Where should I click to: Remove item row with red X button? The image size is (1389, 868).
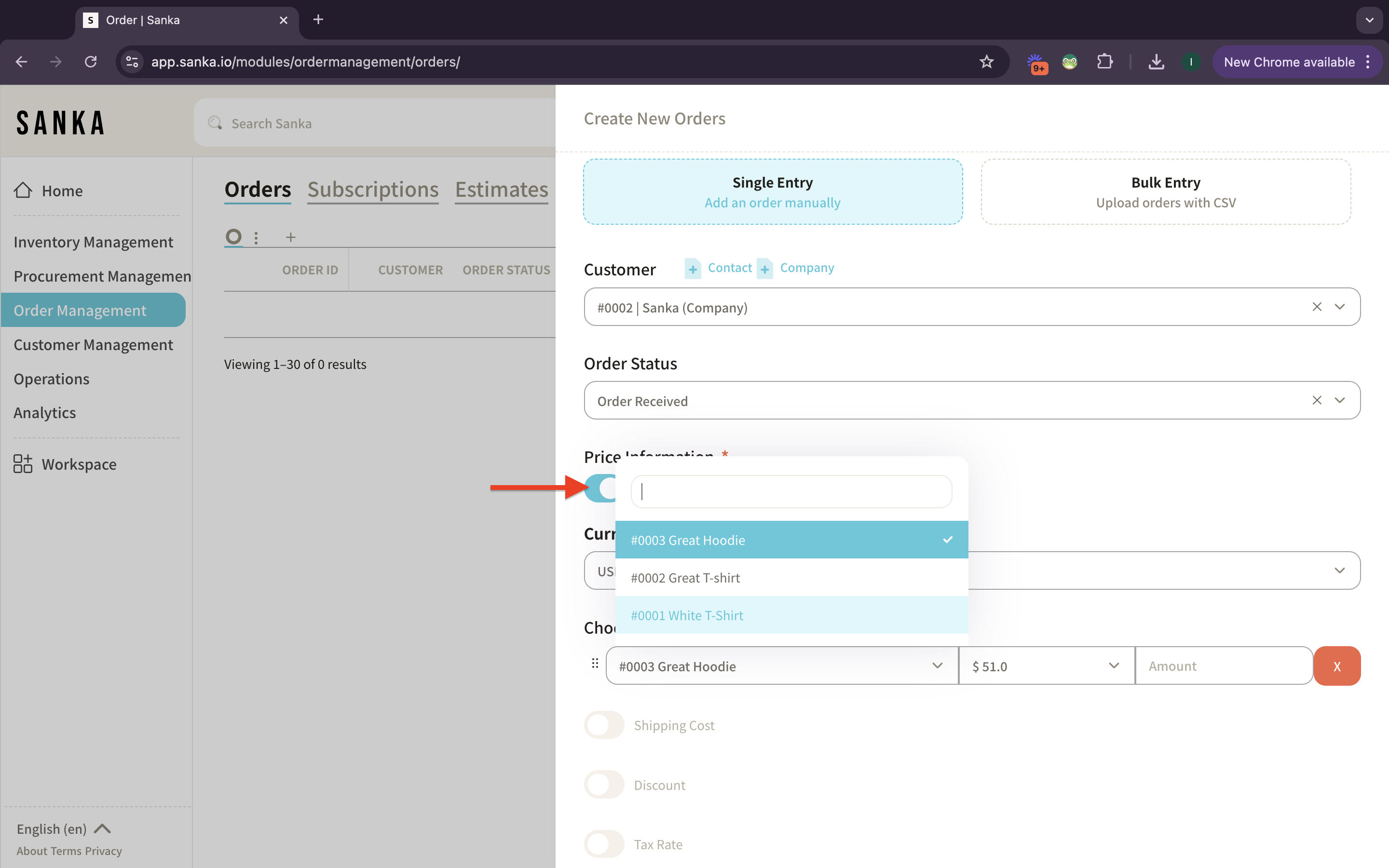(x=1337, y=666)
